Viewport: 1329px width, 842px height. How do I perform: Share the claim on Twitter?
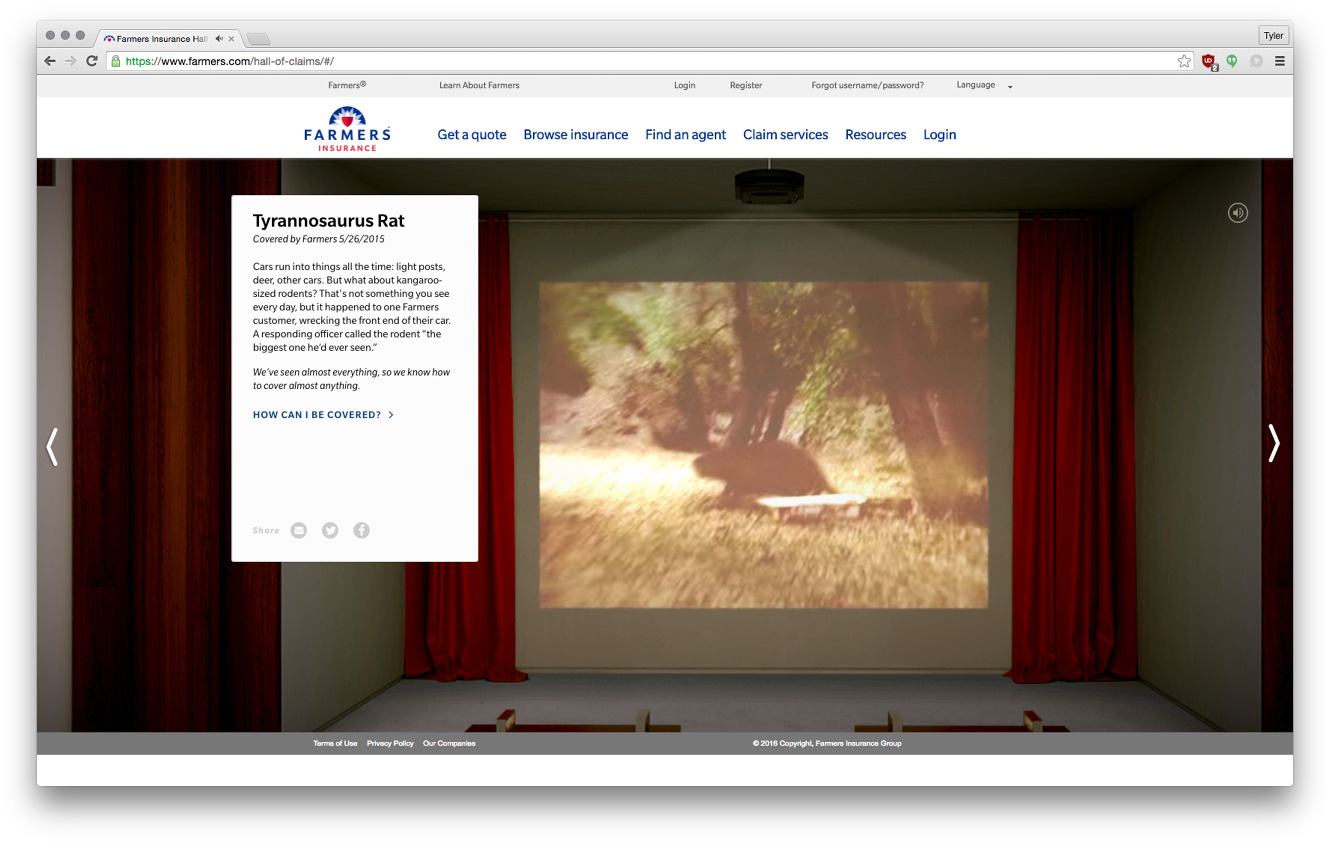tap(330, 530)
